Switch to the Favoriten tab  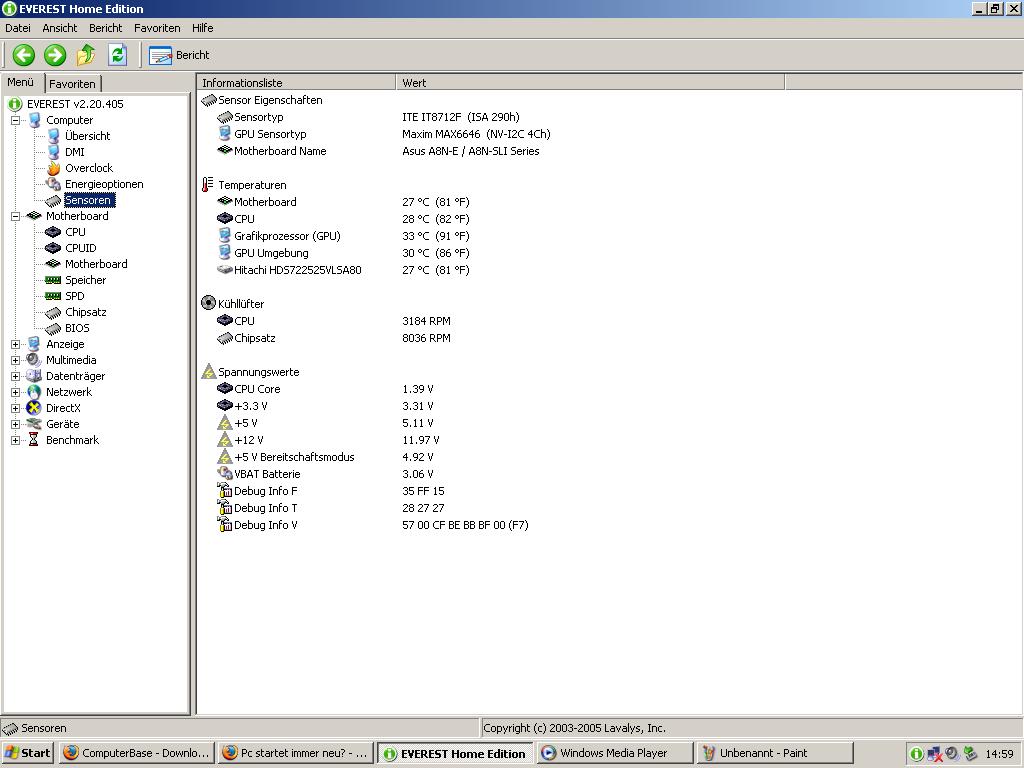pos(72,84)
